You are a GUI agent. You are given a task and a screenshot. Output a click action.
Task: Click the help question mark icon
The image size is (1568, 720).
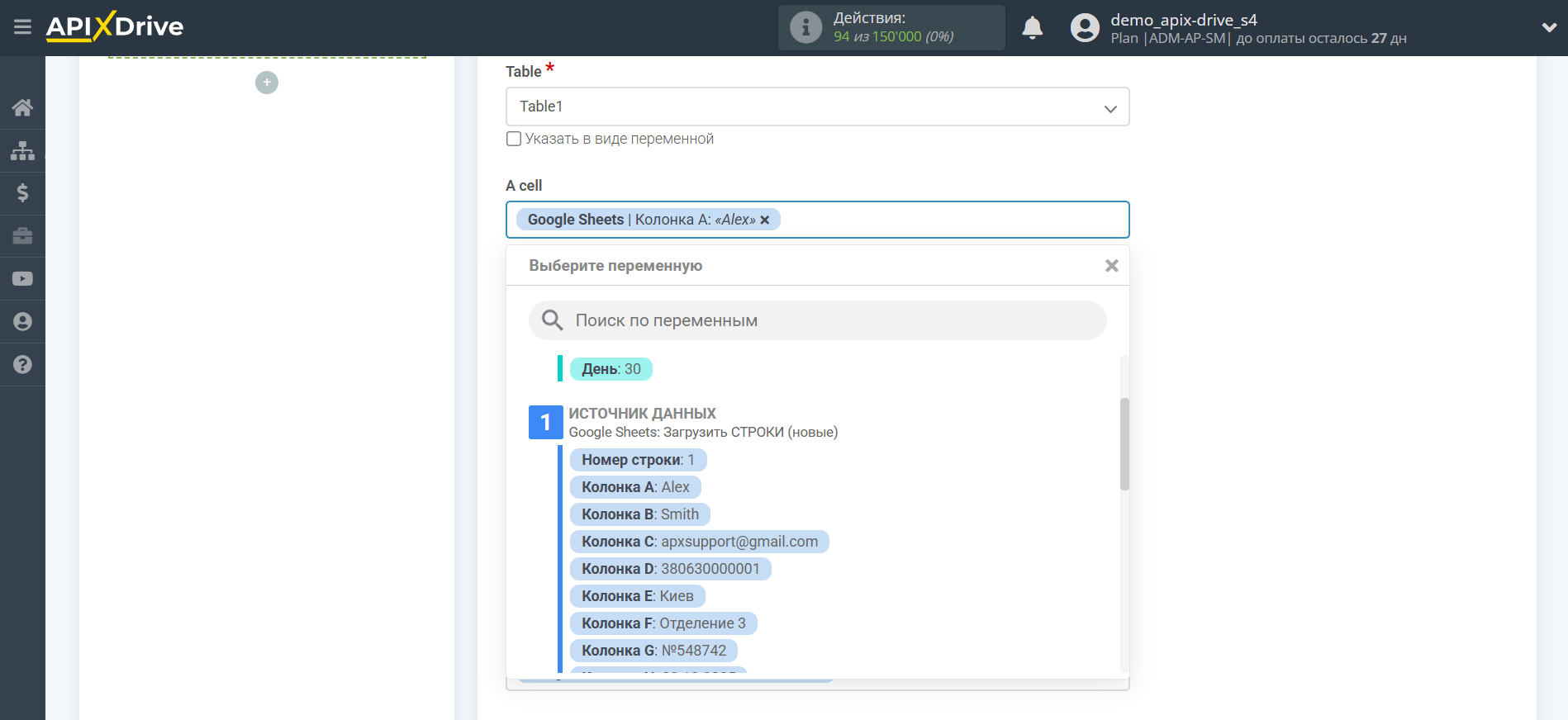(22, 365)
